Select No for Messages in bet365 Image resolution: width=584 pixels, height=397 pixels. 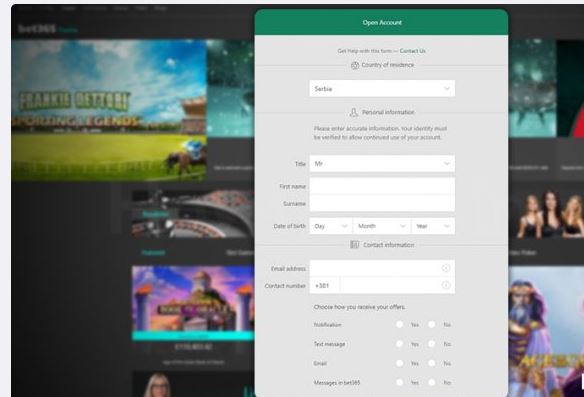point(432,382)
